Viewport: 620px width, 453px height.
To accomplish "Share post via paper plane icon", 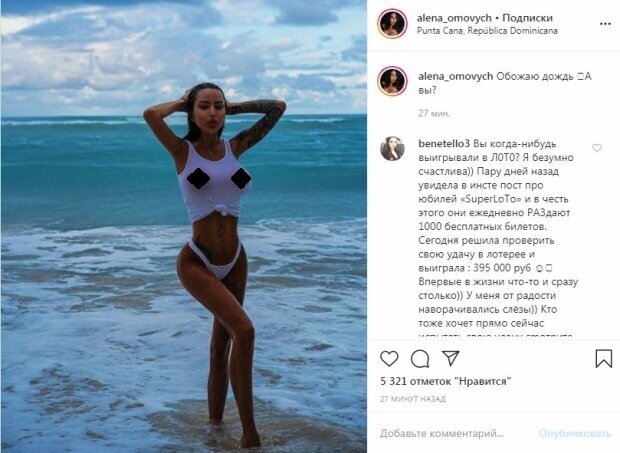I will (x=450, y=358).
